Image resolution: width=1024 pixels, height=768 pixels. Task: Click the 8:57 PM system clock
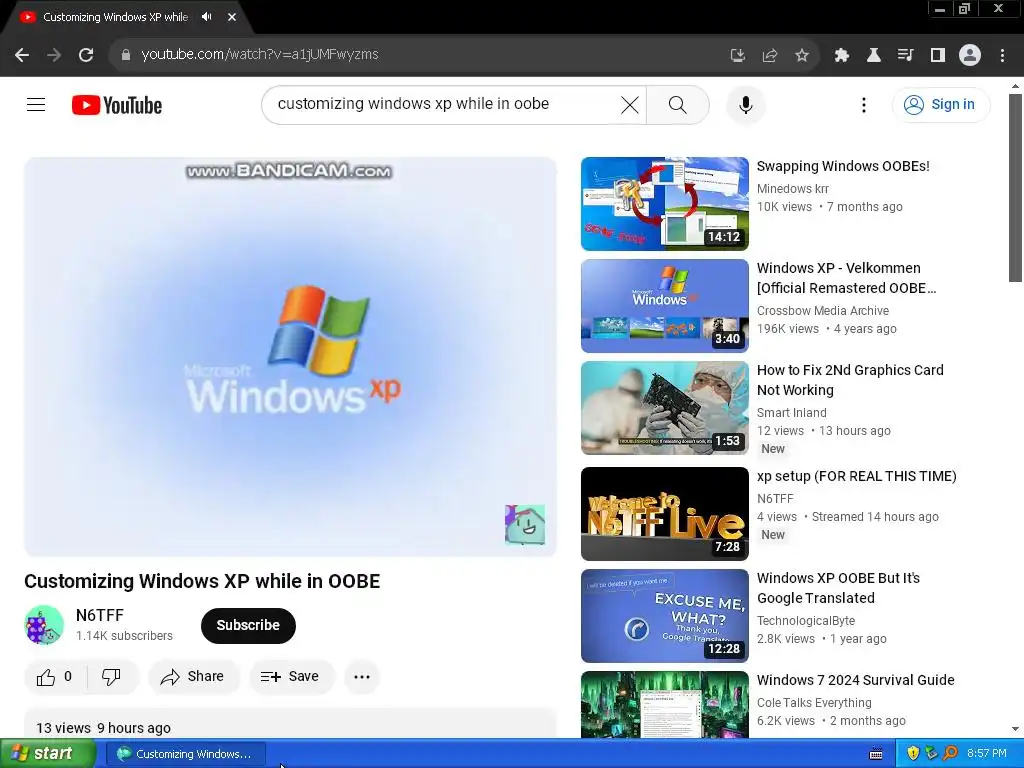point(986,754)
